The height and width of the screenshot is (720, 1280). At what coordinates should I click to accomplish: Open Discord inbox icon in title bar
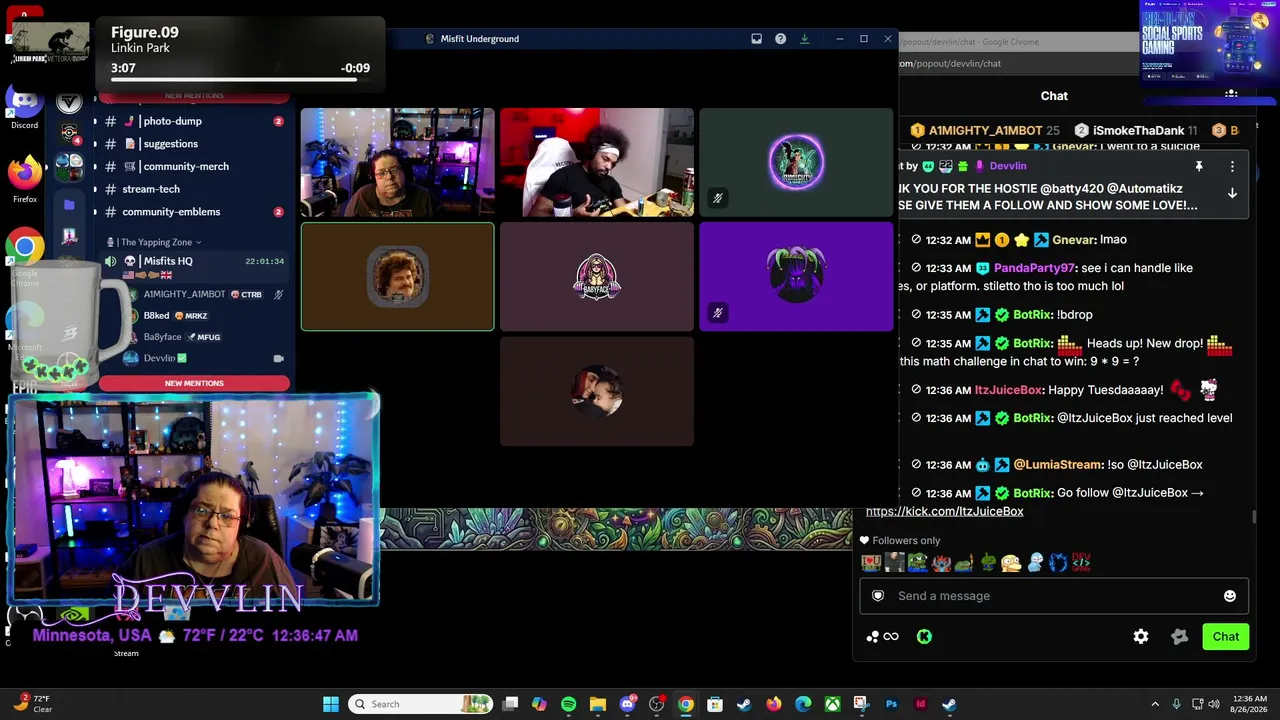point(756,39)
